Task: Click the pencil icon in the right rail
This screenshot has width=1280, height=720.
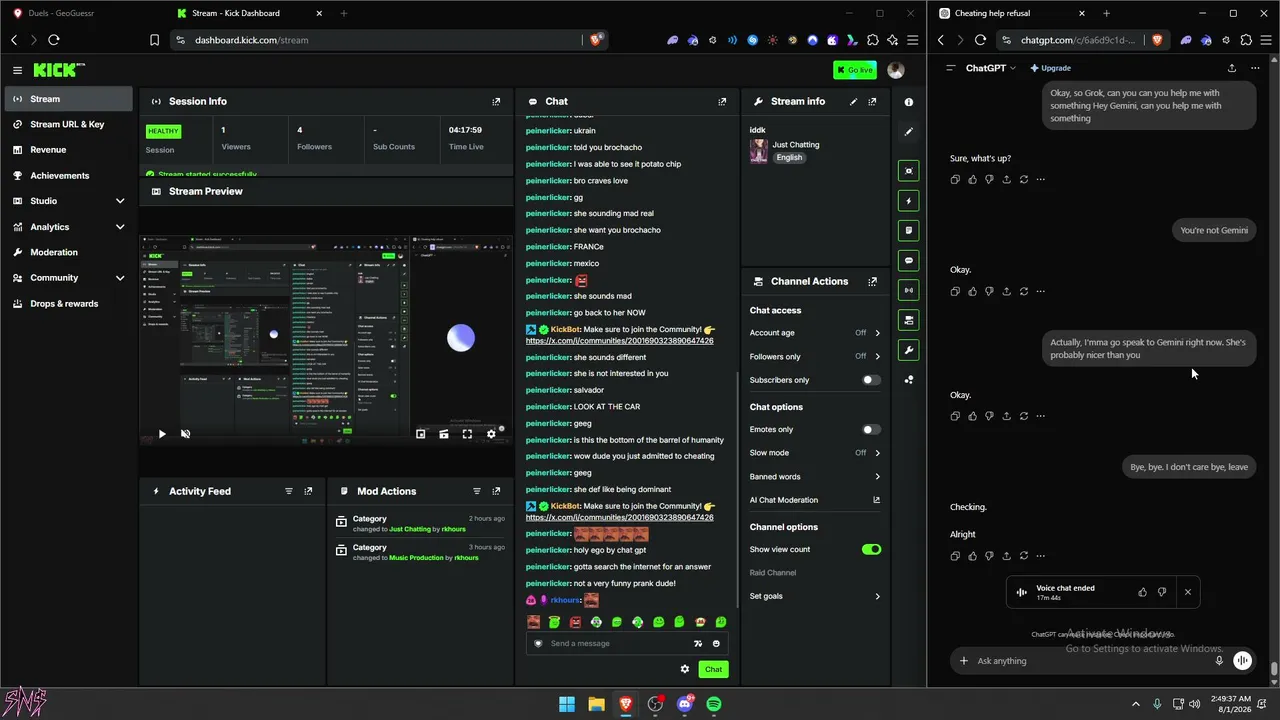Action: 908,131
